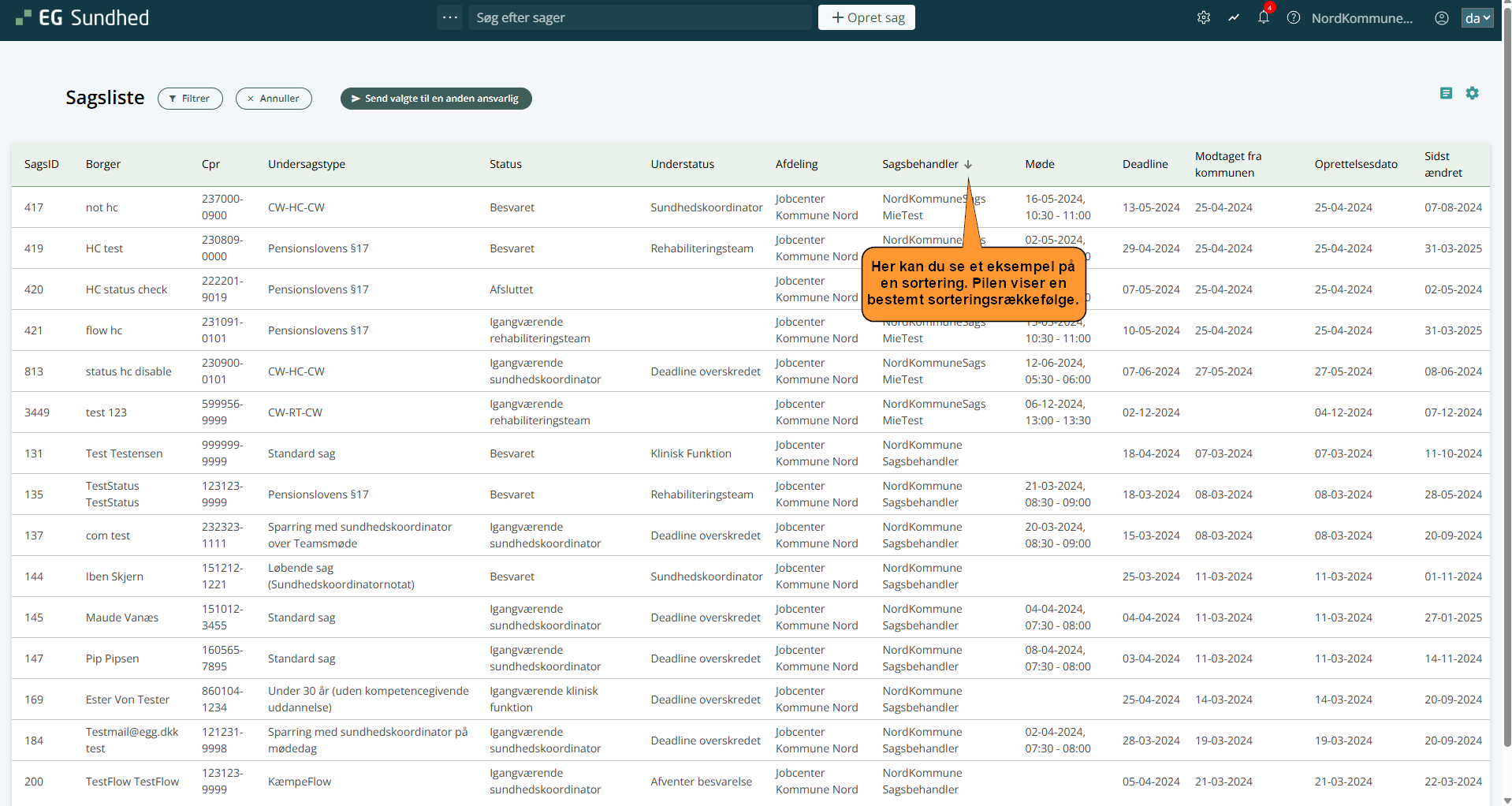
Task: Click borger 'TestStatus TestStatus'
Action: tap(113, 494)
